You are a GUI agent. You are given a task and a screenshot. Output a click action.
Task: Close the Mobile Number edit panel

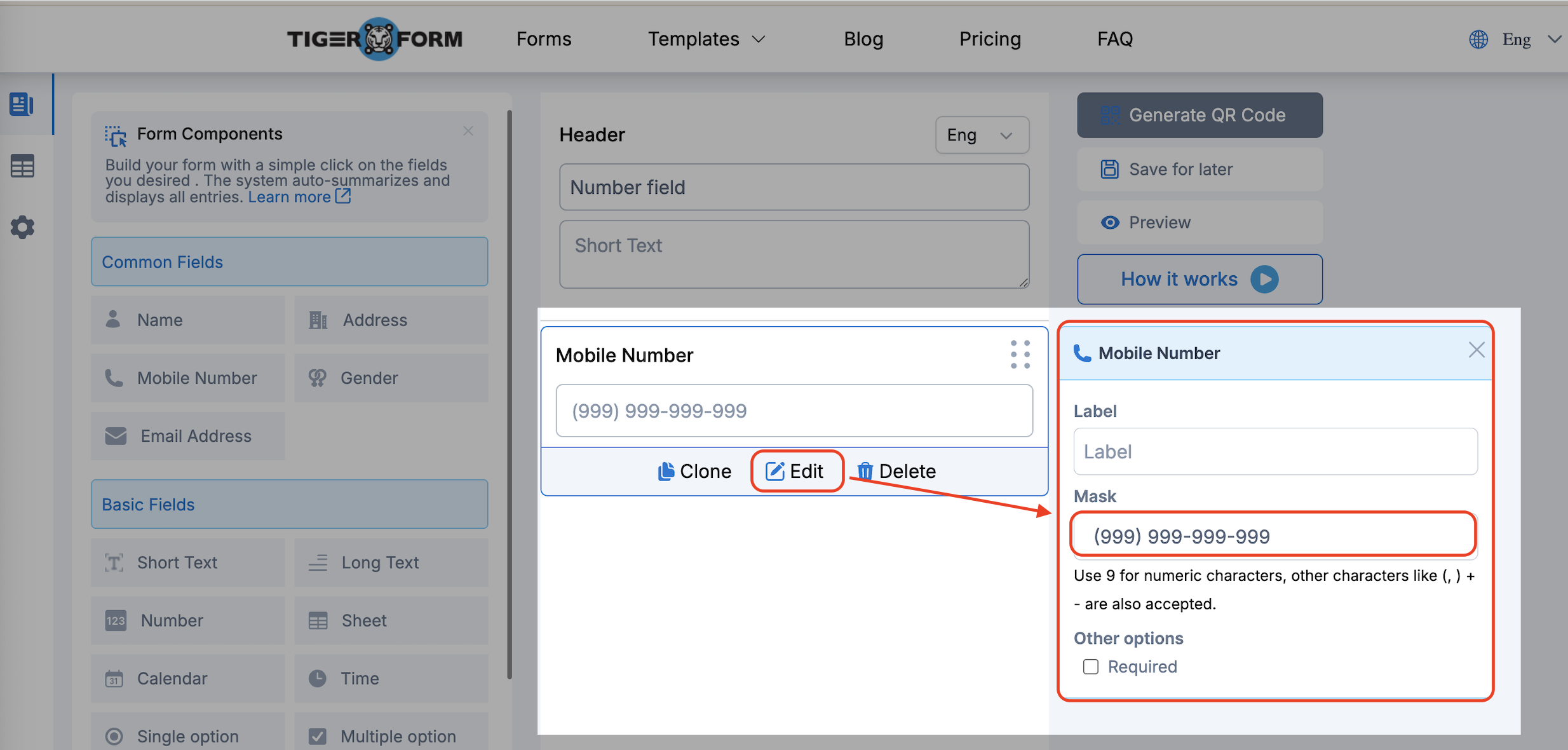coord(1476,350)
